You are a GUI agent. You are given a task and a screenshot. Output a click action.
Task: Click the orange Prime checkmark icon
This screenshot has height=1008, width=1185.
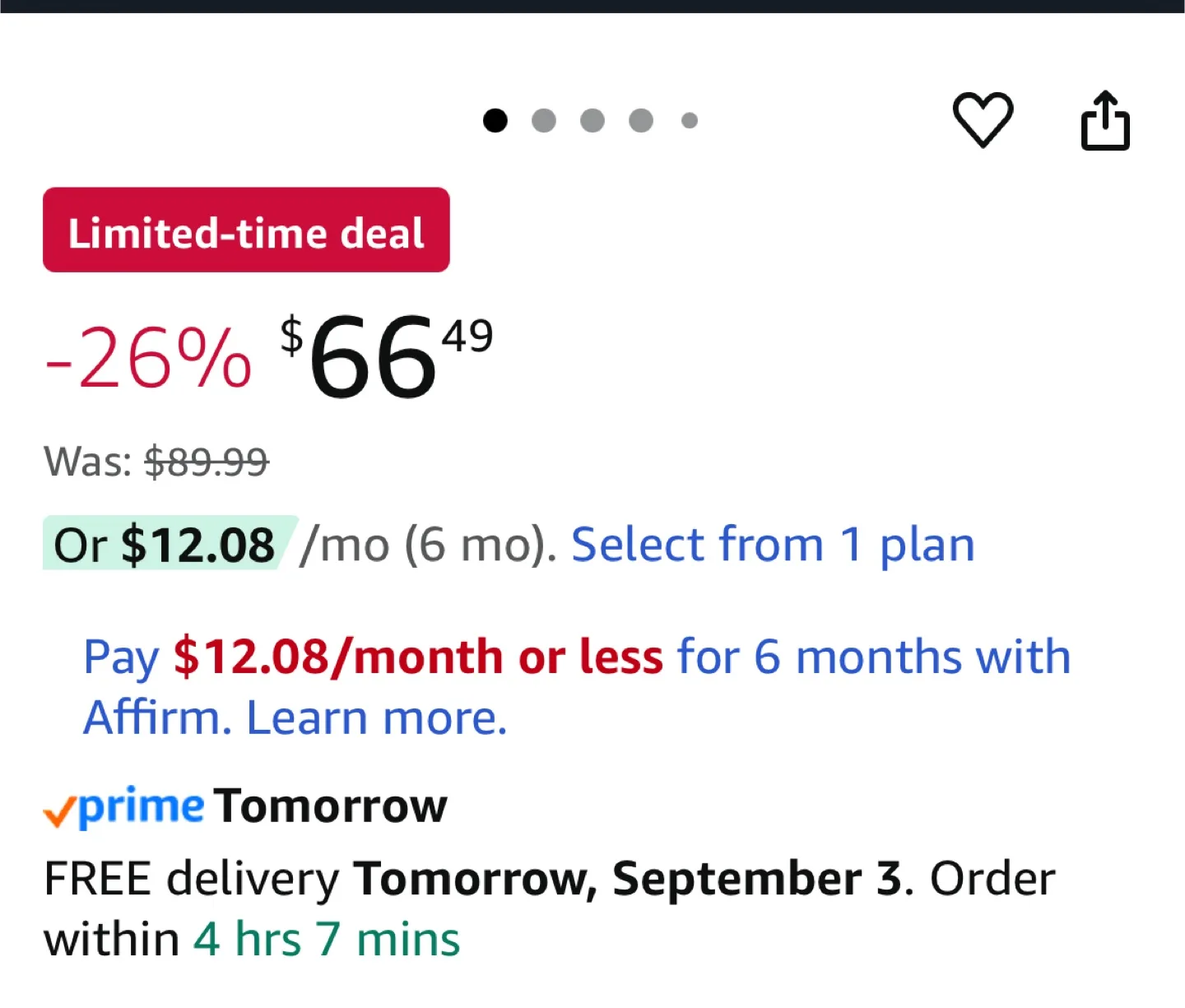click(59, 811)
